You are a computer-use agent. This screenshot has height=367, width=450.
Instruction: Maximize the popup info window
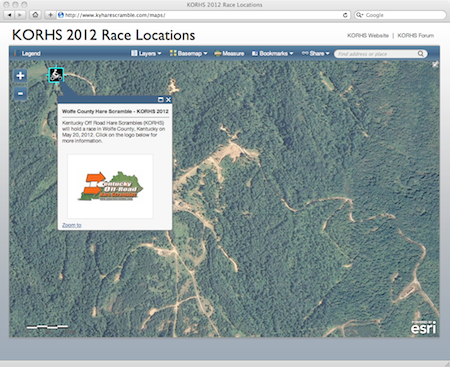point(160,99)
